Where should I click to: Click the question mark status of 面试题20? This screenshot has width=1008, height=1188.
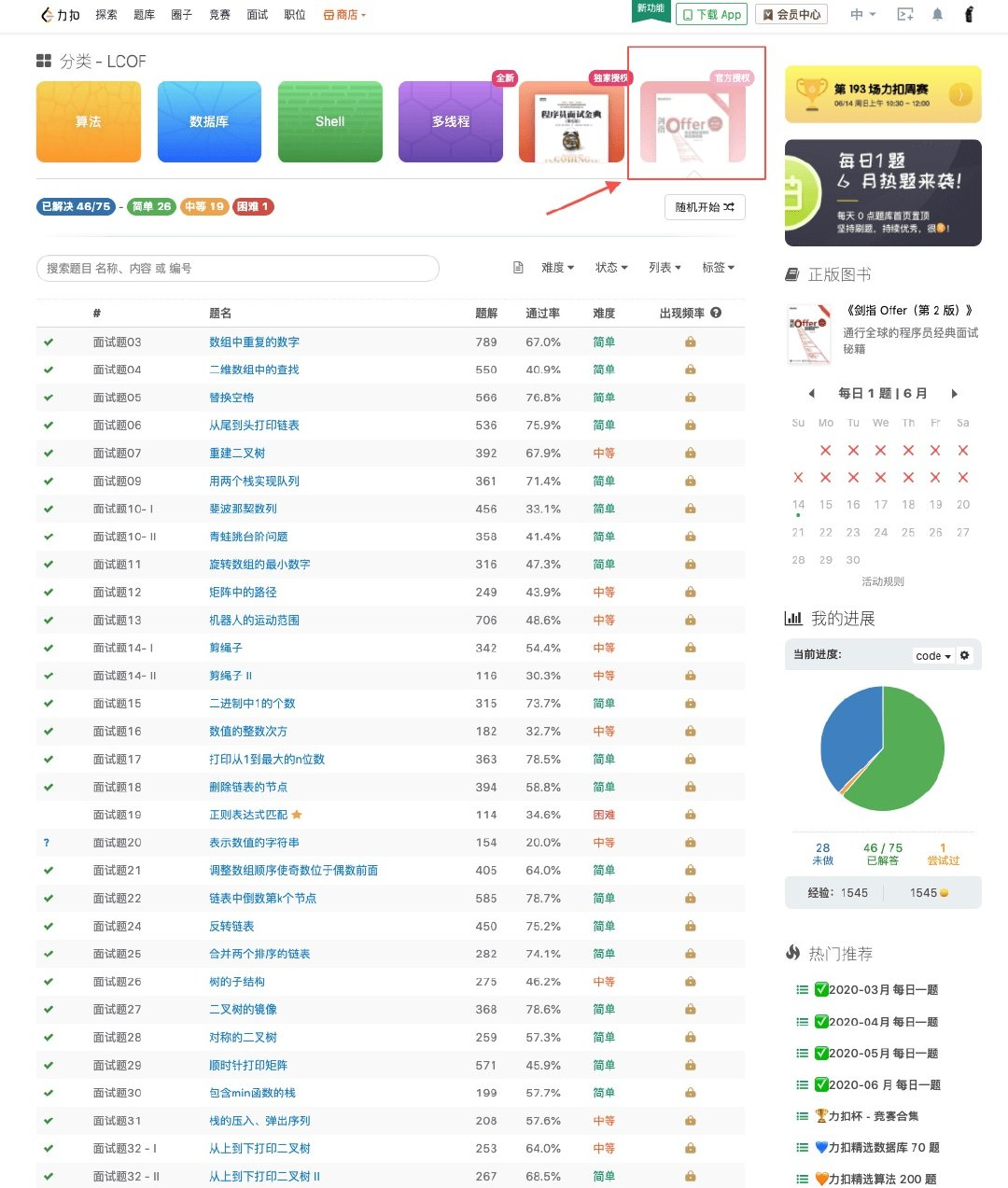click(x=47, y=843)
